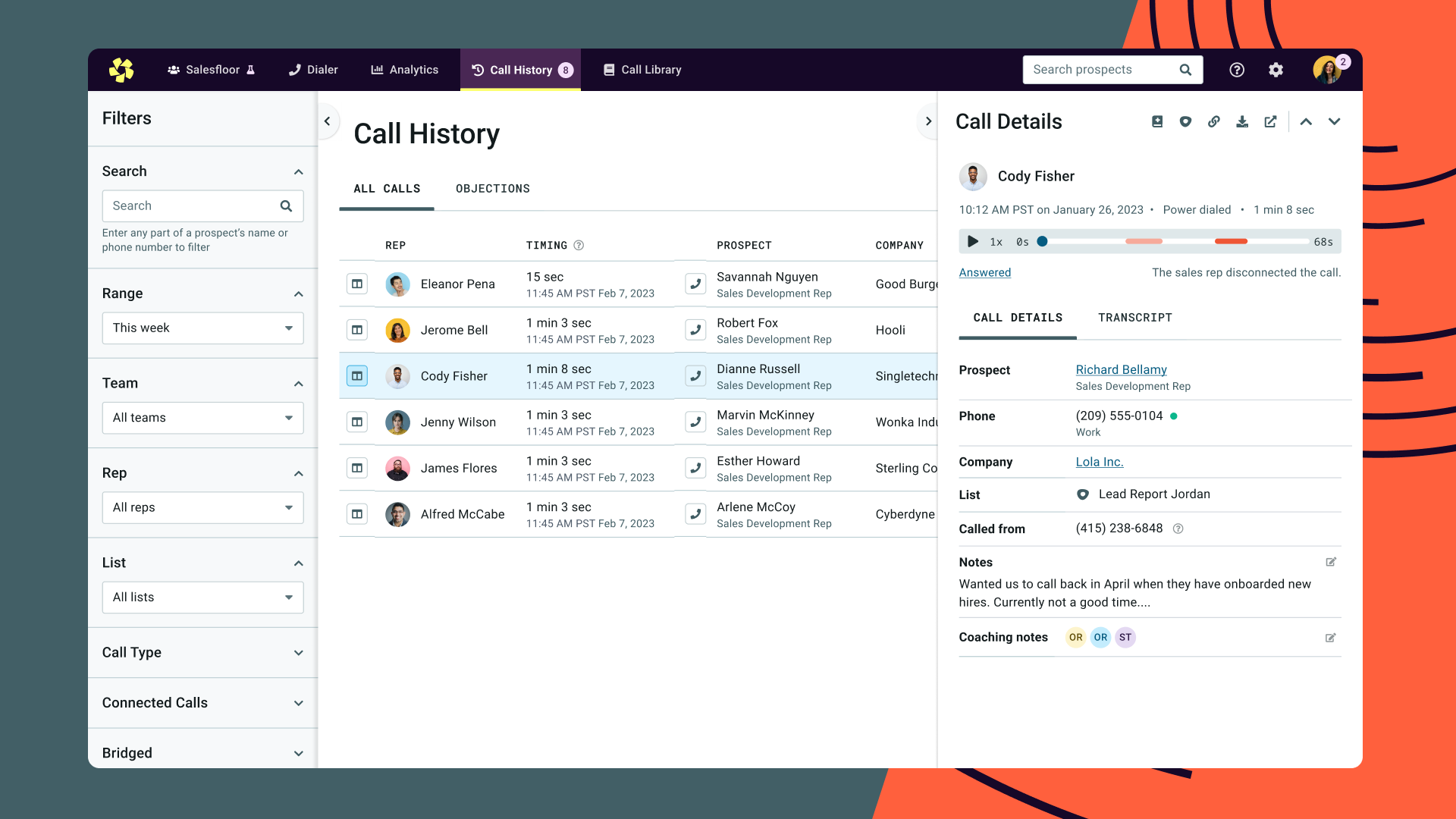Click the Lola Inc. company link
This screenshot has width=1456, height=819.
pos(1099,462)
